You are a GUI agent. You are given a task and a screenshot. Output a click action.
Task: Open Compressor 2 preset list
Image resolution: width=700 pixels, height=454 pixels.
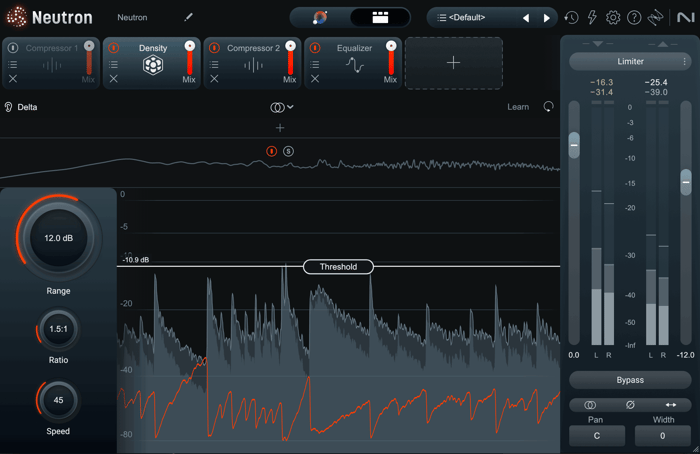pyautogui.click(x=214, y=65)
